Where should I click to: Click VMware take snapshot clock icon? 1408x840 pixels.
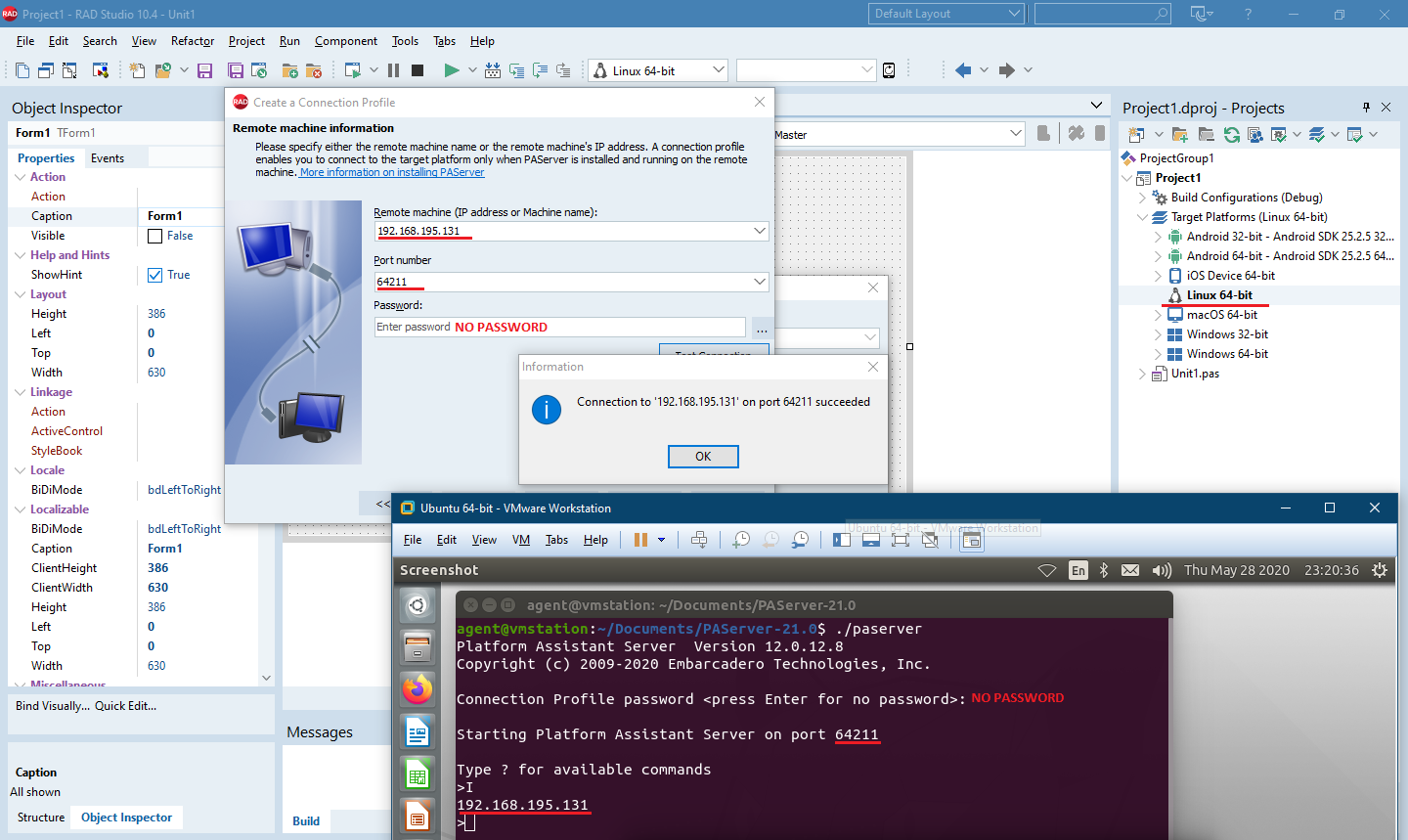tap(741, 540)
